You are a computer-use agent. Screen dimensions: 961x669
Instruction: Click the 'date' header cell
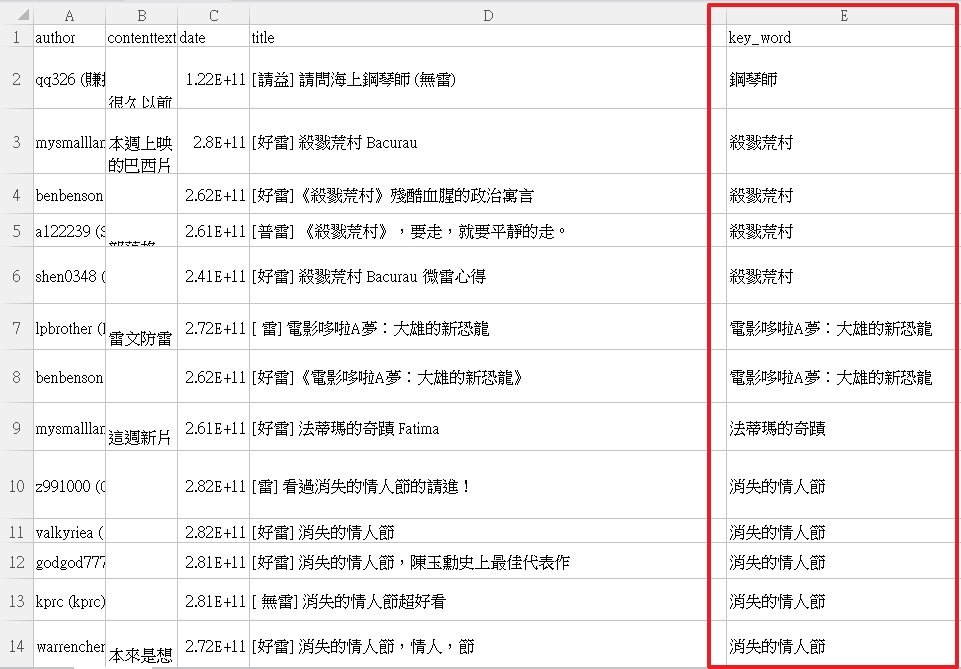coord(214,37)
